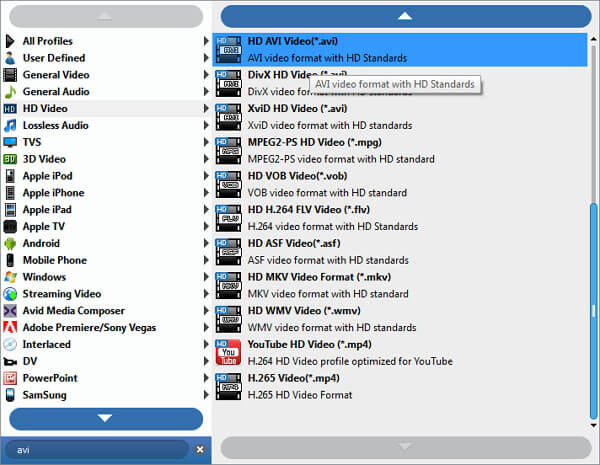
Task: Expand the SamSung category arrow
Action: (x=207, y=395)
